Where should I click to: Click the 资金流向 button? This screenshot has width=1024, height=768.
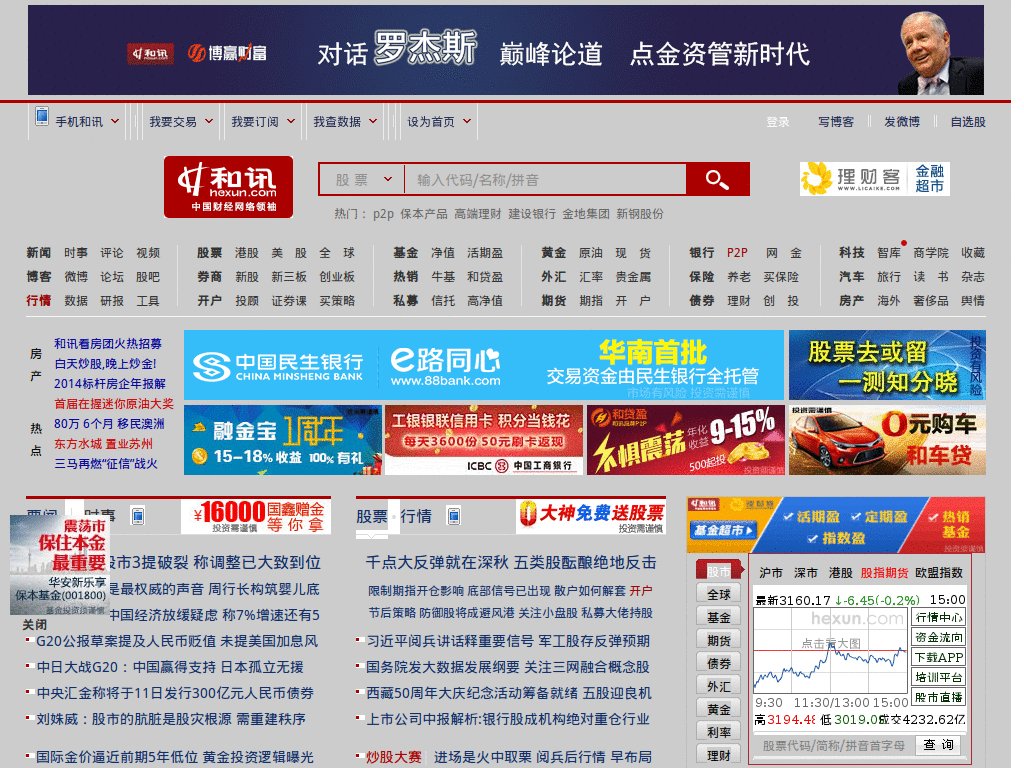[x=938, y=637]
